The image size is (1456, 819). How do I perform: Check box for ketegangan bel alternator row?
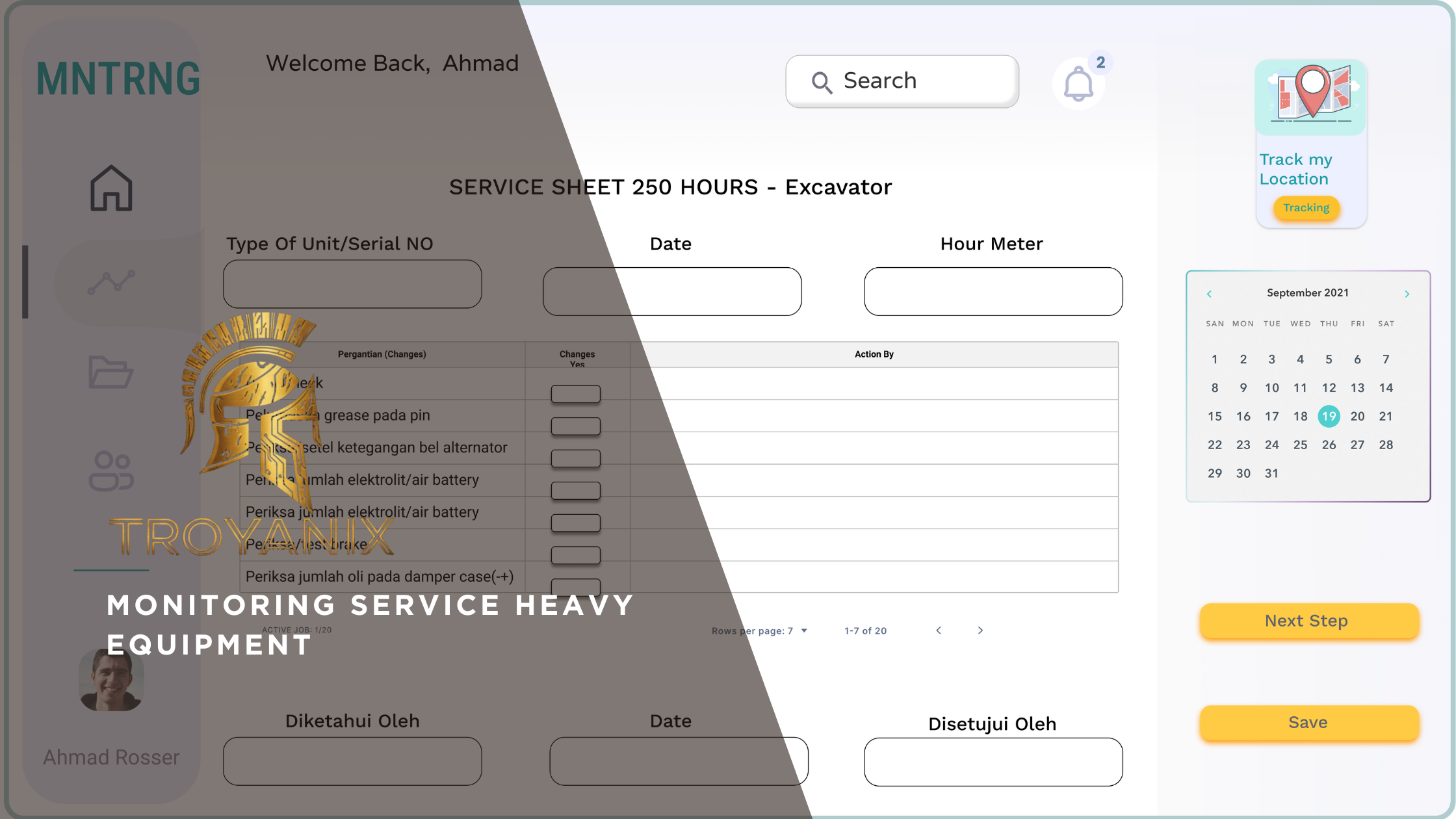(575, 458)
